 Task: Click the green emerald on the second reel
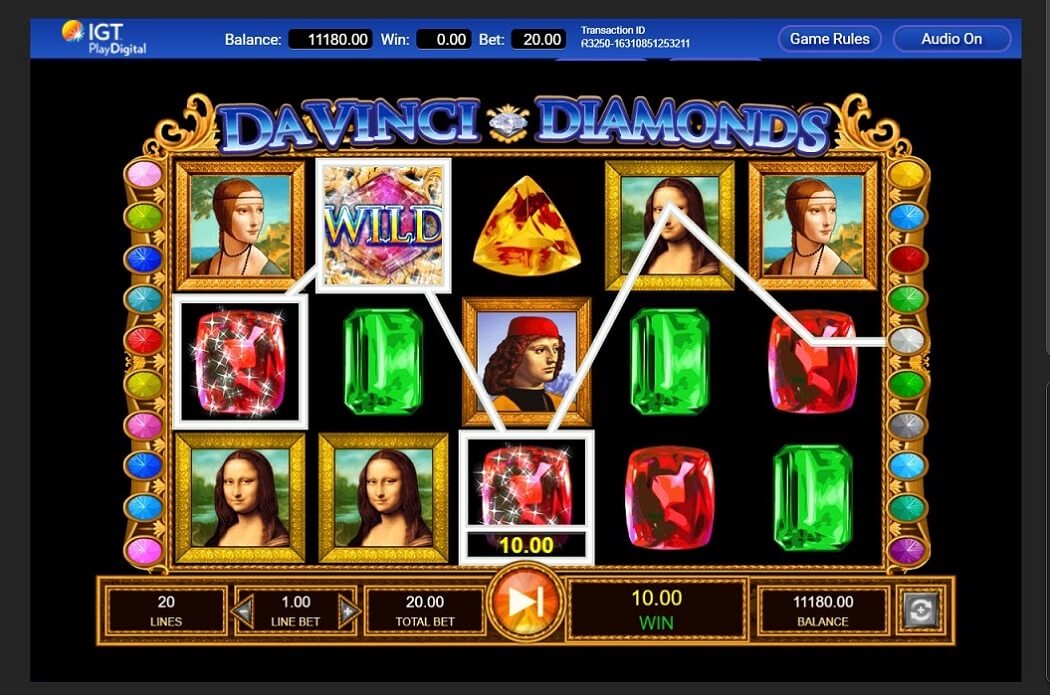[383, 362]
